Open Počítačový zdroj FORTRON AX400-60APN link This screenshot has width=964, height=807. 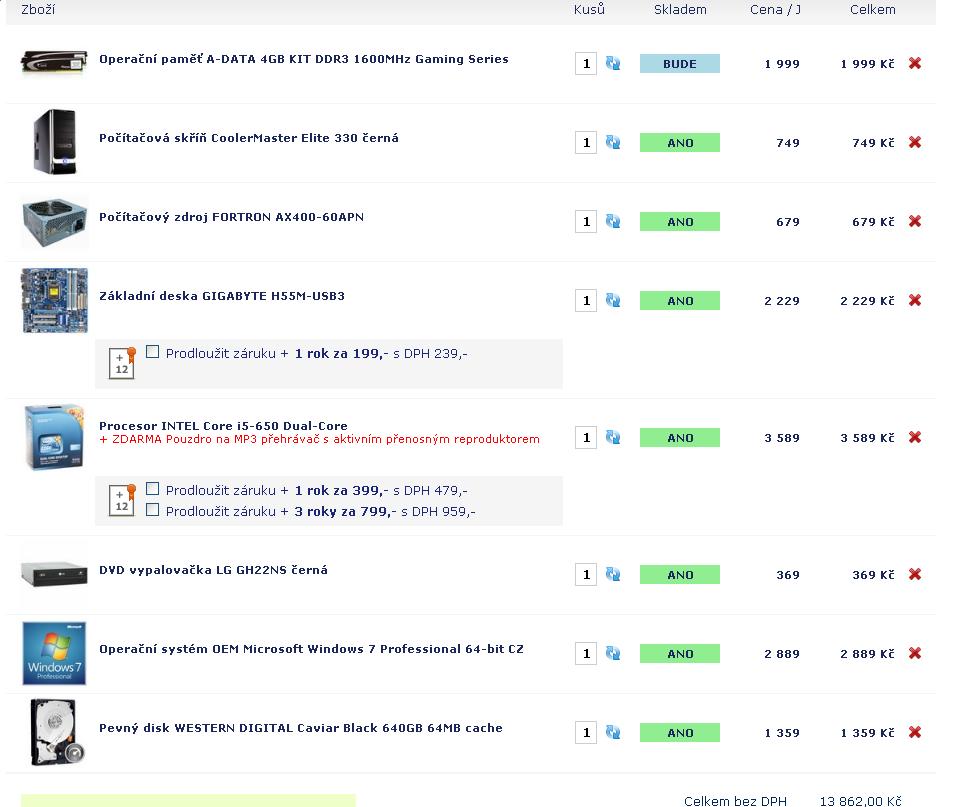[231, 218]
